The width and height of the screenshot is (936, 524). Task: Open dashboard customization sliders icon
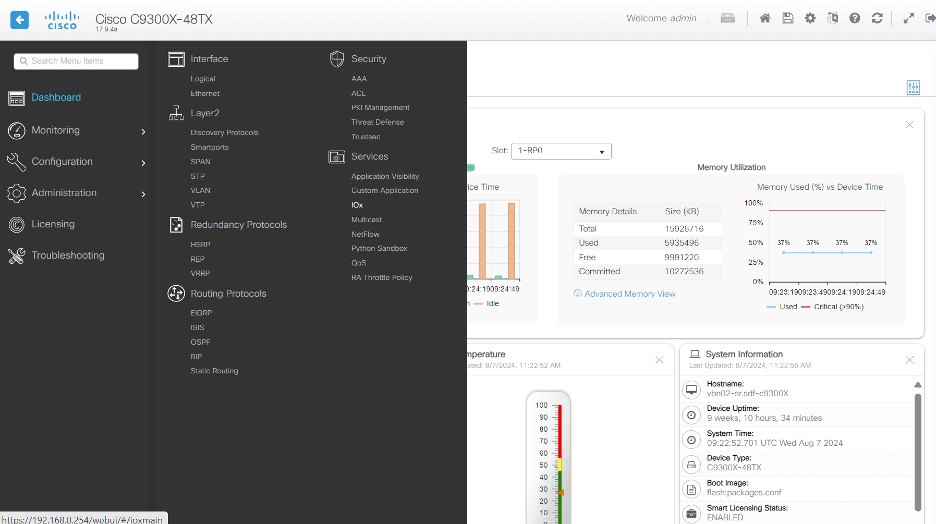913,88
